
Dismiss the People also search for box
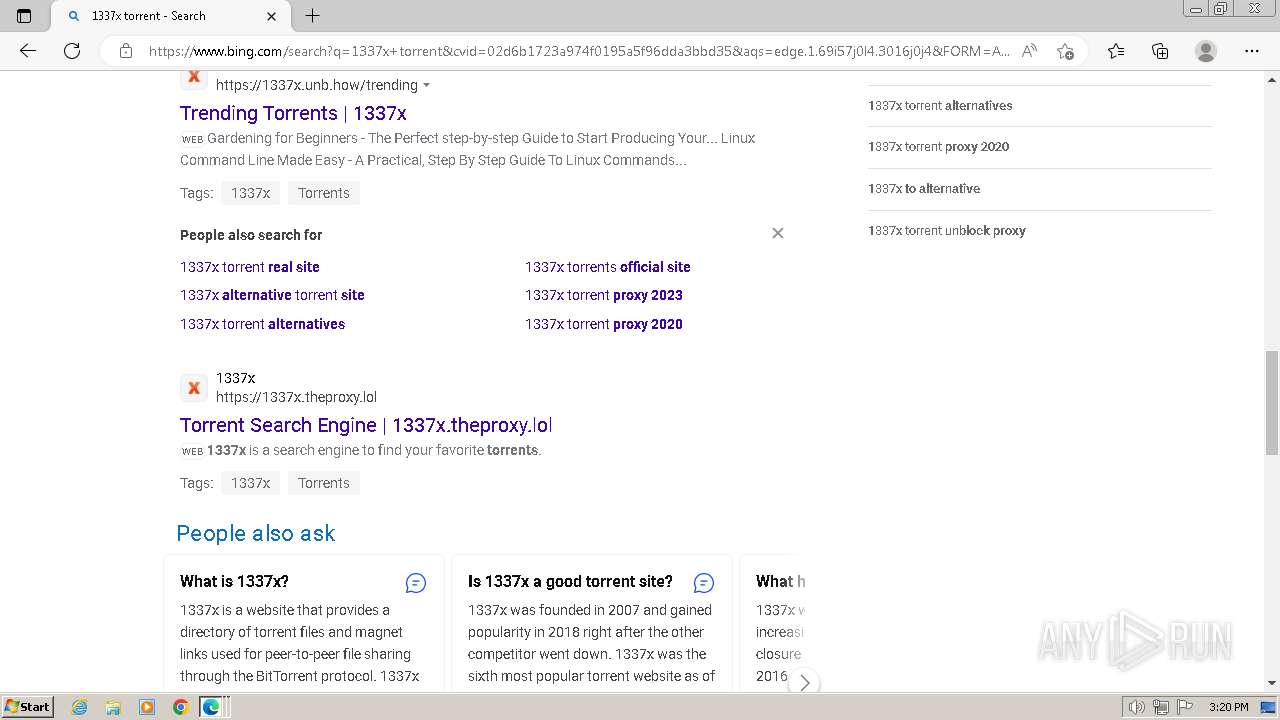click(x=778, y=233)
